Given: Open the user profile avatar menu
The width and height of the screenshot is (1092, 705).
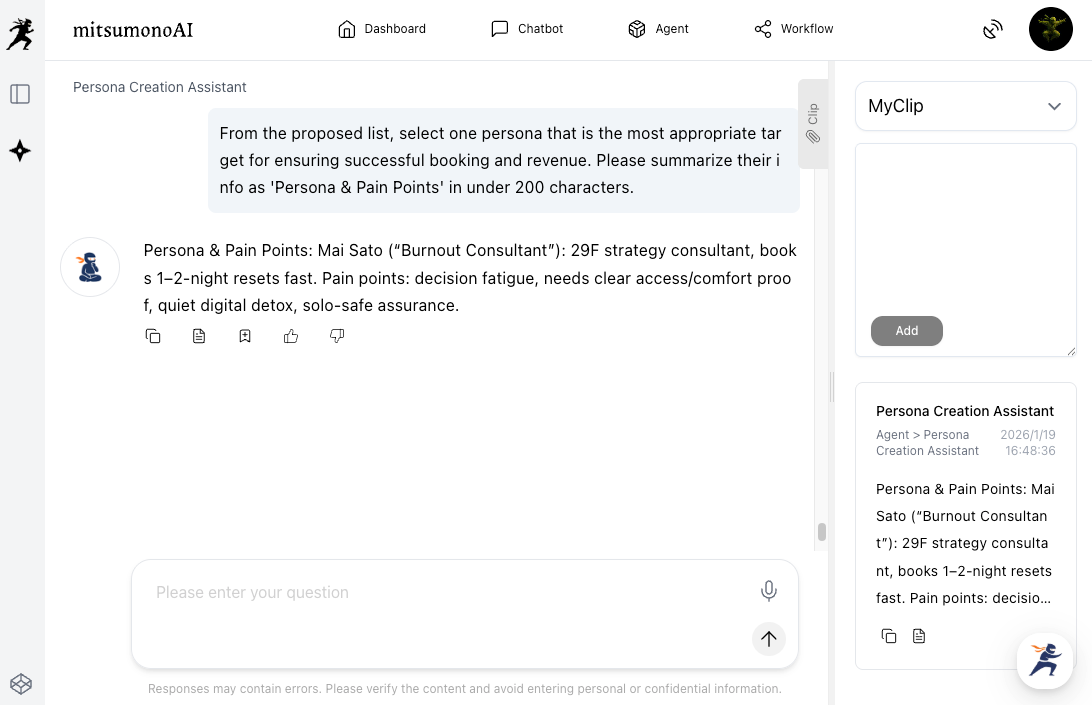Looking at the screenshot, I should [1050, 29].
